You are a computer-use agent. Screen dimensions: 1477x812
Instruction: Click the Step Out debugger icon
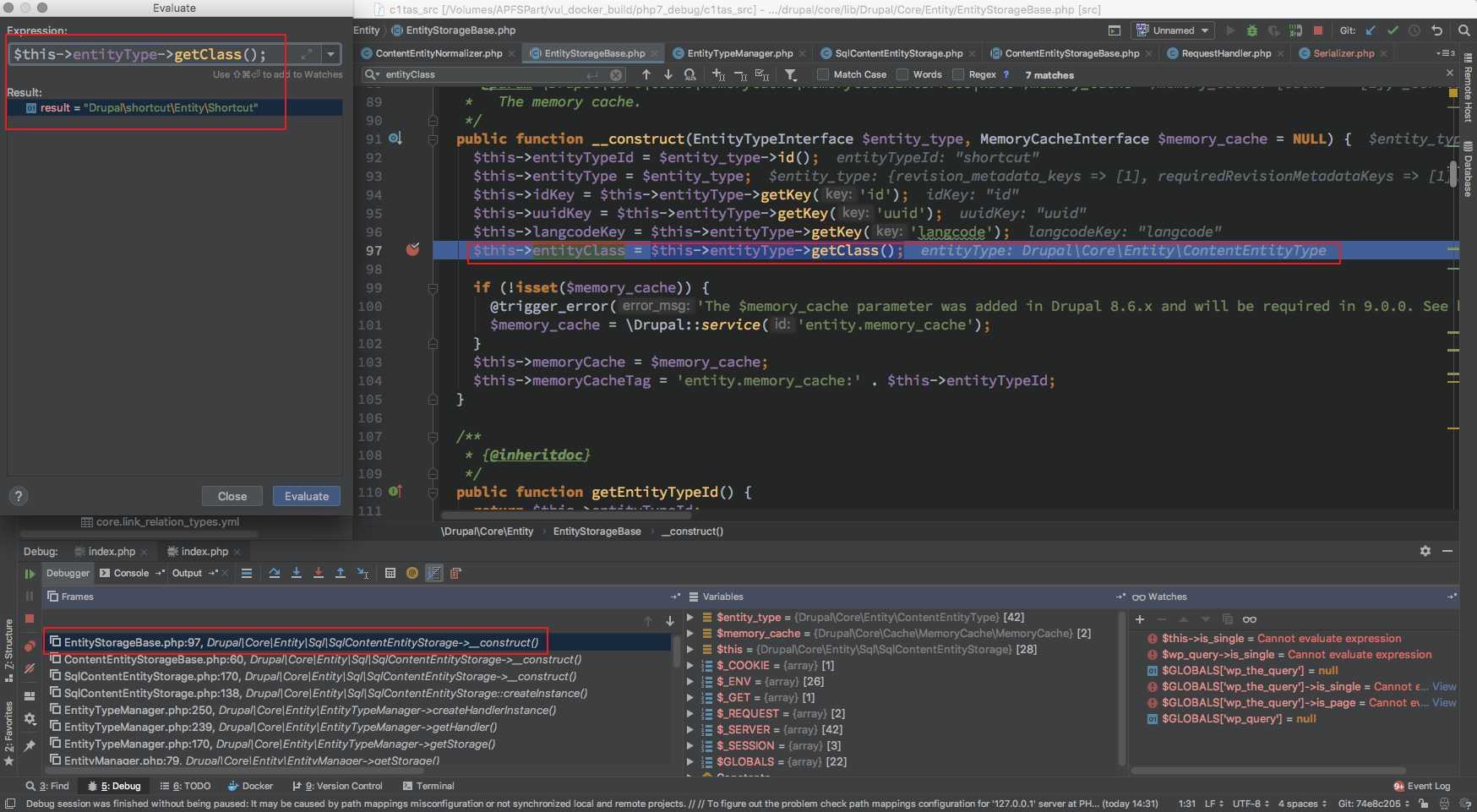tap(341, 573)
